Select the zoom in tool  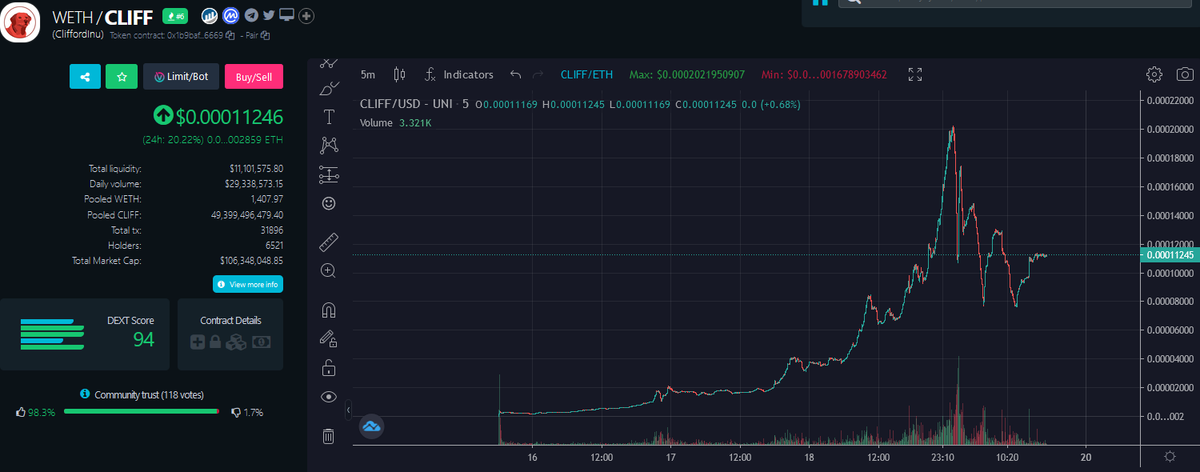click(328, 270)
